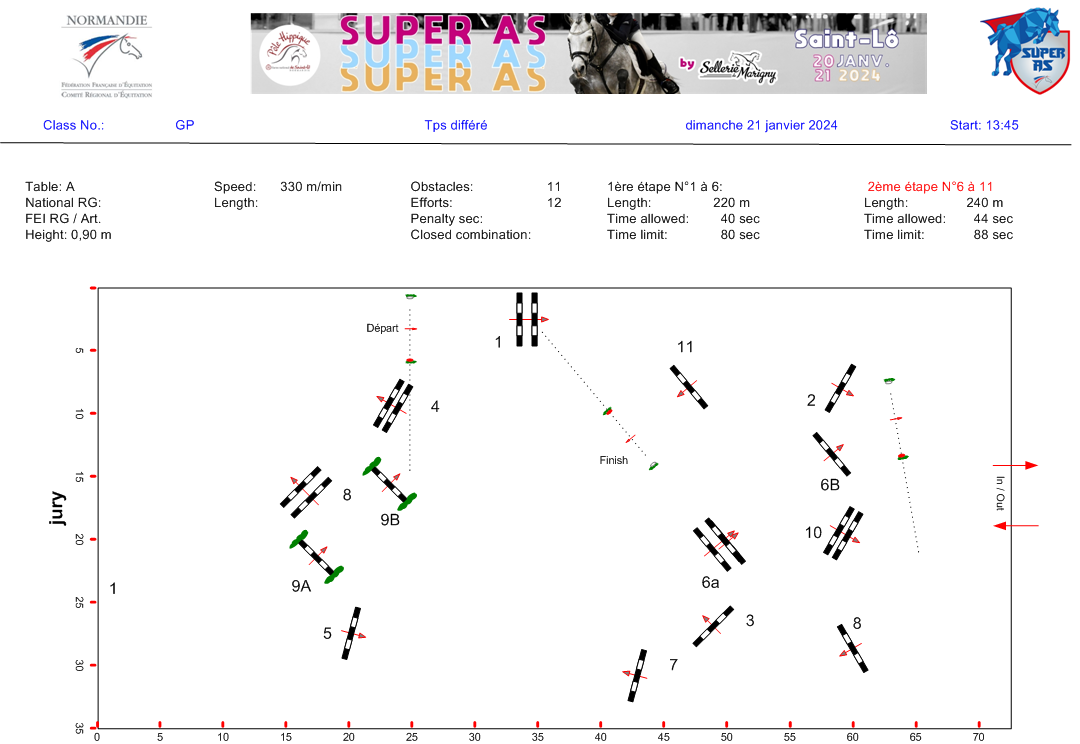Select the obstacle 11 jump
The image size is (1080, 744).
click(x=689, y=387)
